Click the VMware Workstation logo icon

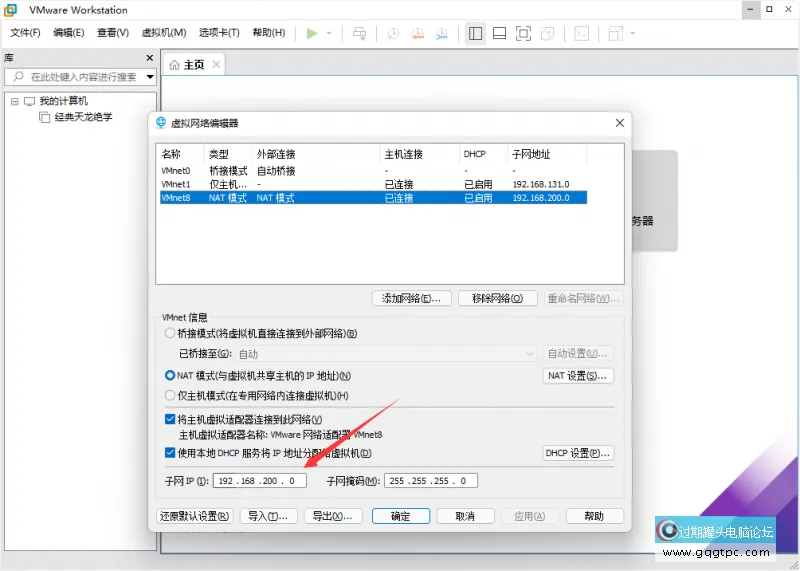(x=10, y=10)
